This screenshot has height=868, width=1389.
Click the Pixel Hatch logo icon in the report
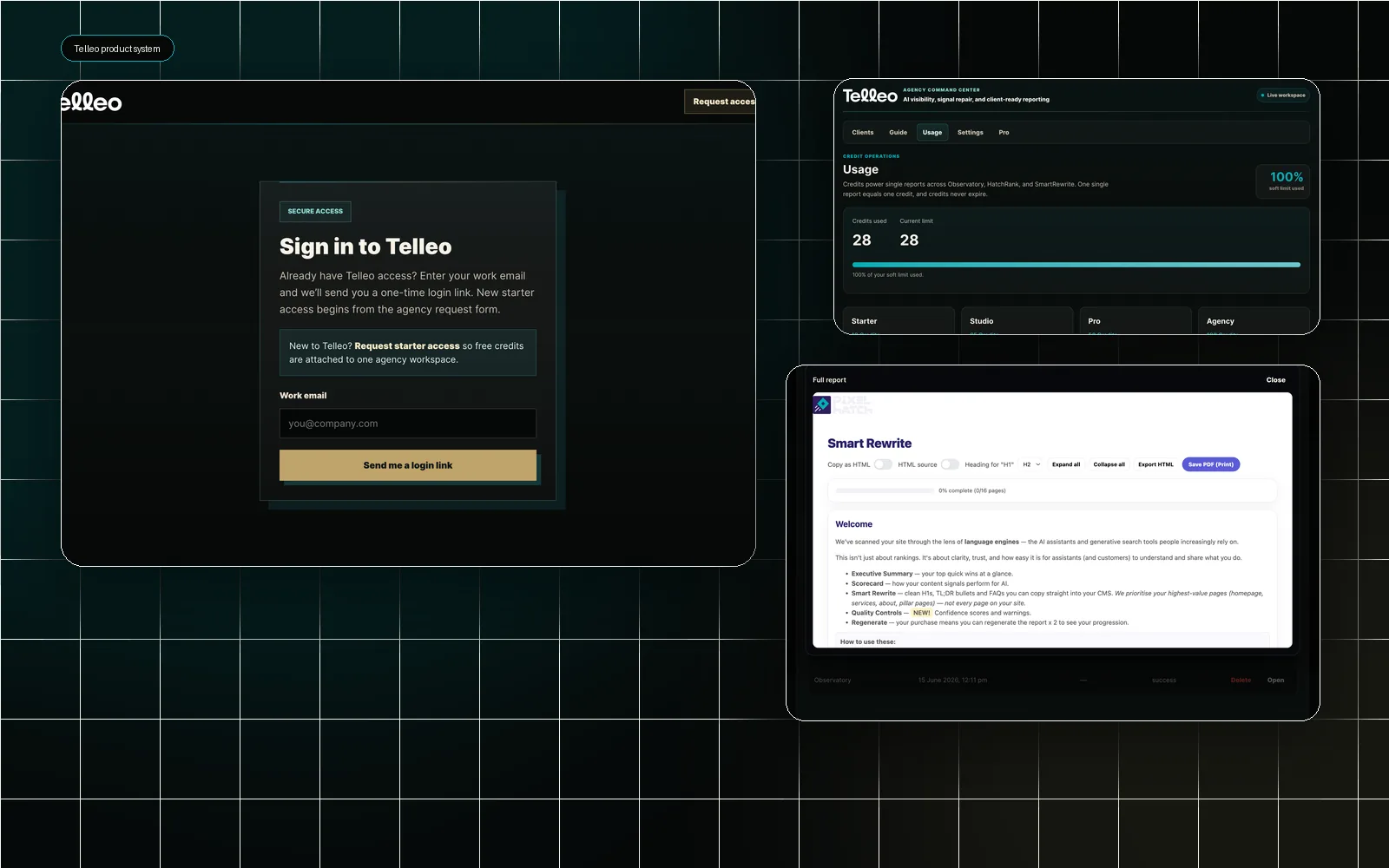coord(822,404)
